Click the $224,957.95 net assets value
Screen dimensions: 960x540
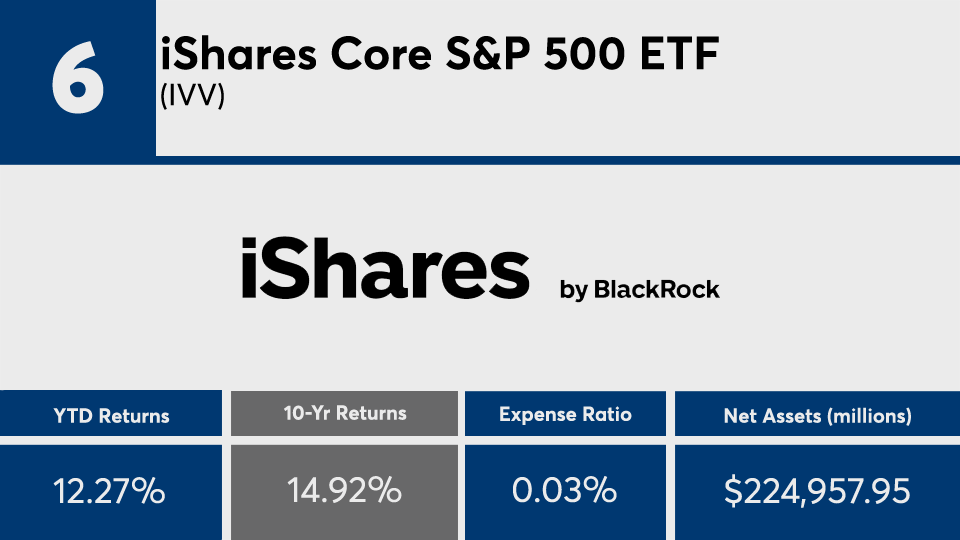818,492
